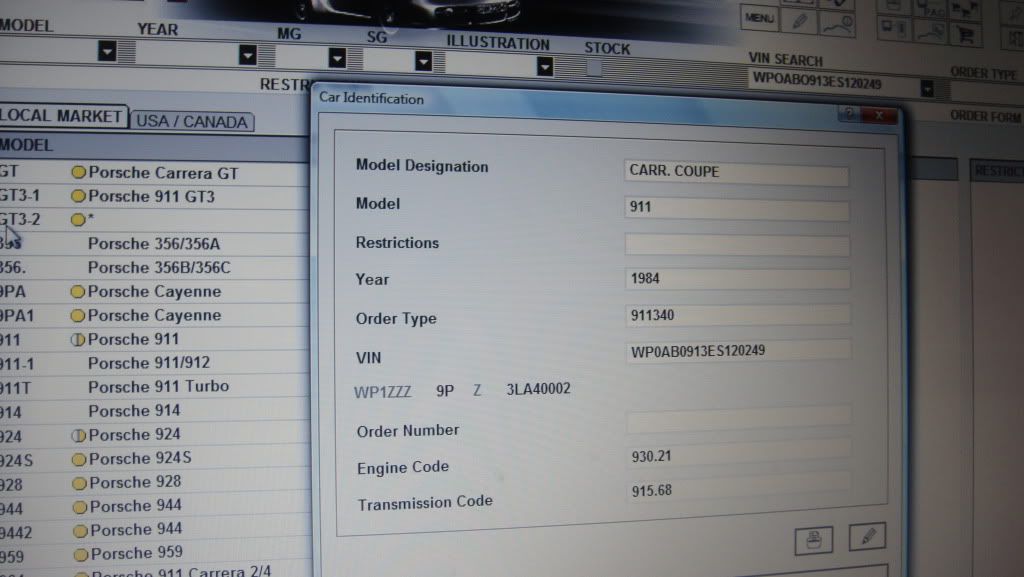Screen dimensions: 1024x577
Task: Open the ILLUSTRATION dropdown arrow
Action: 545,66
